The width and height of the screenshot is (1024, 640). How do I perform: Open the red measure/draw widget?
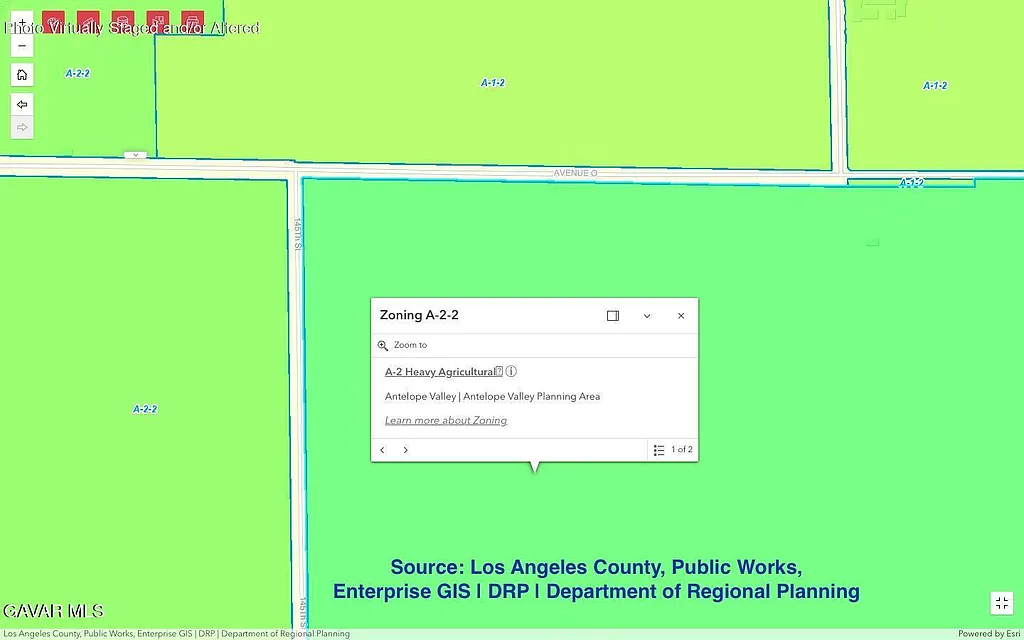pyautogui.click(x=88, y=22)
